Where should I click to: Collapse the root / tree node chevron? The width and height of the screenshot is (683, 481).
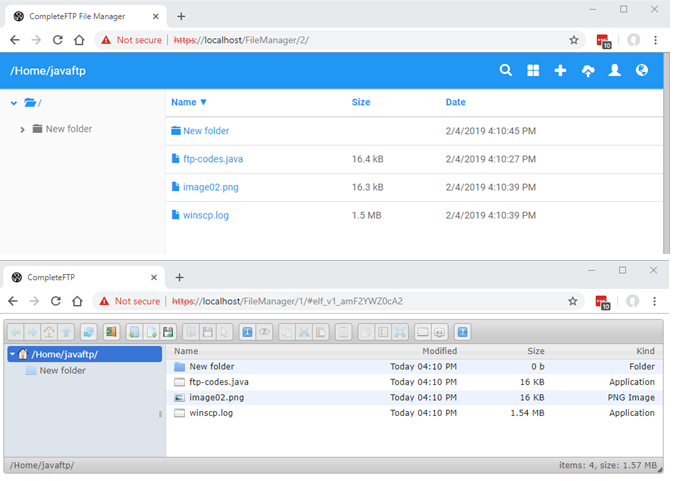pos(14,103)
